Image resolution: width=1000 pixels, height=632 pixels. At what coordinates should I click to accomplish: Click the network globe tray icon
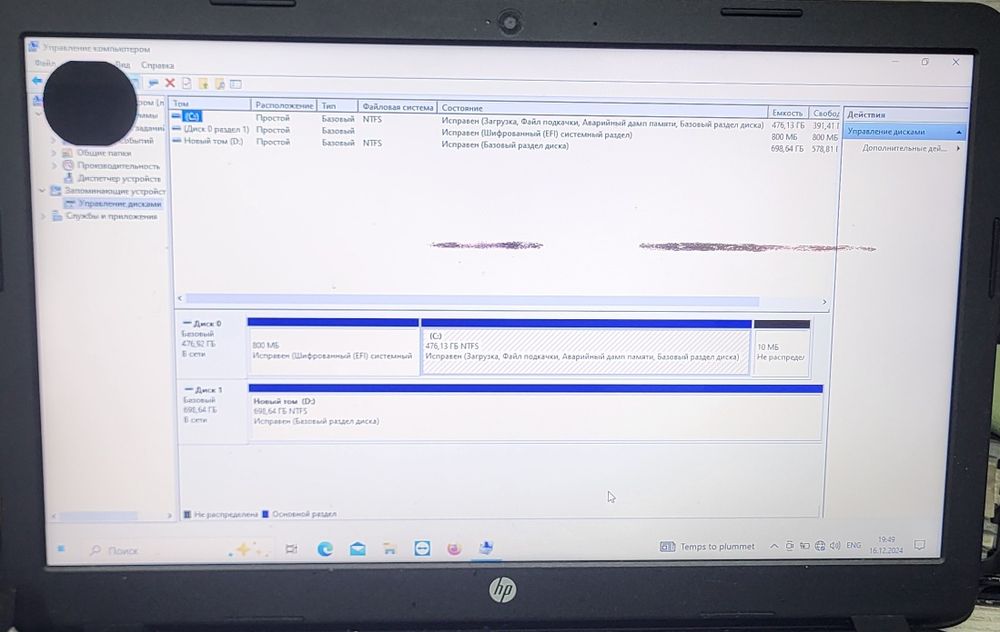820,546
